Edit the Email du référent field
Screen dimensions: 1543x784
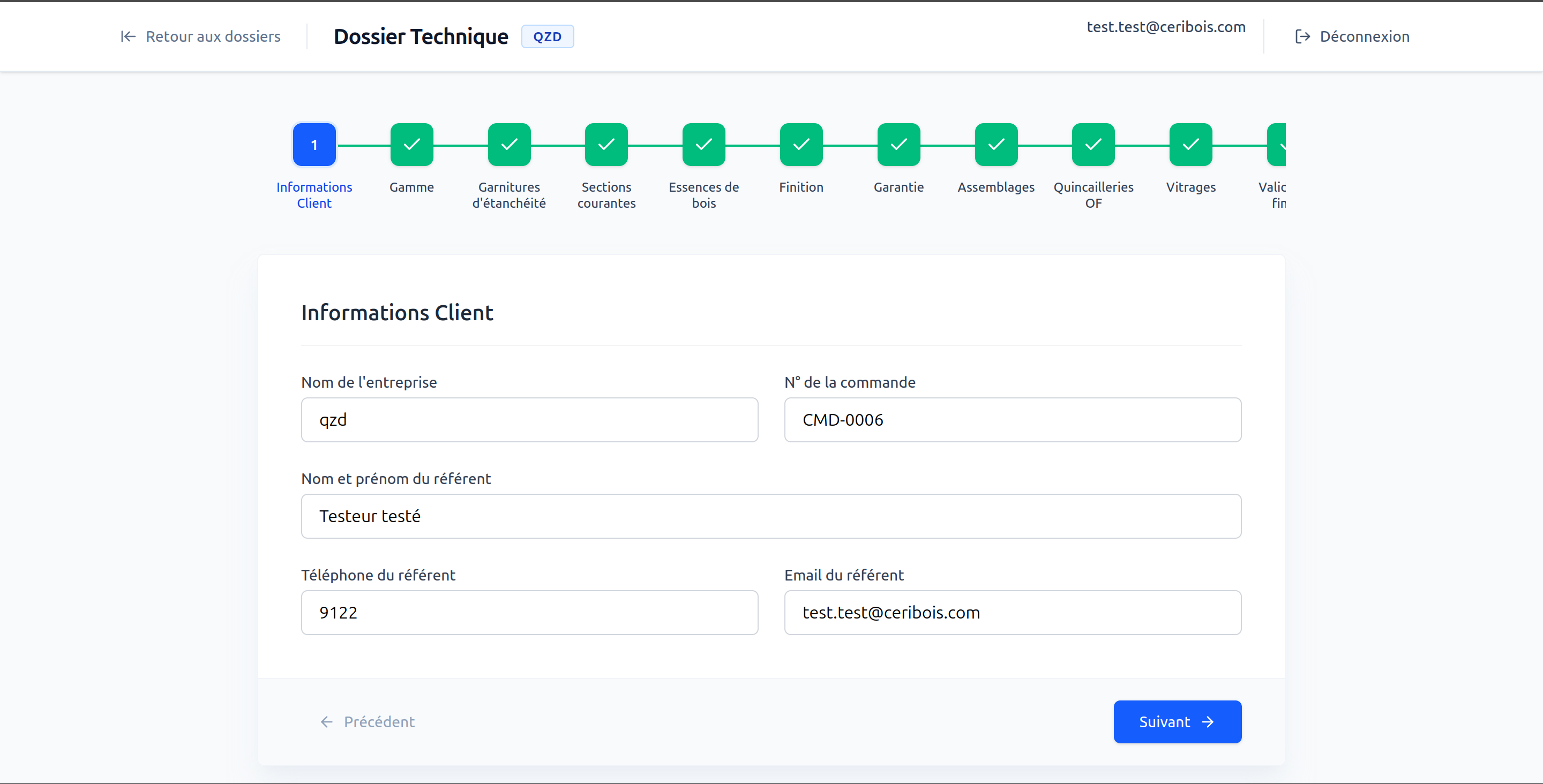tap(1013, 613)
